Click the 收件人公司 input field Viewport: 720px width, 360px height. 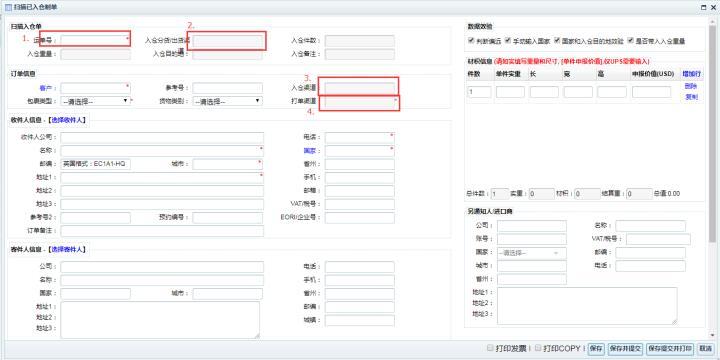tap(162, 138)
